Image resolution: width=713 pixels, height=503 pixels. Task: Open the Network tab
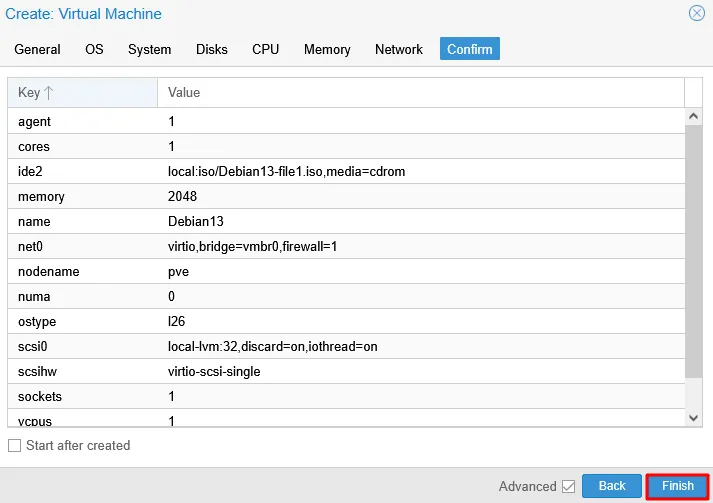(398, 49)
